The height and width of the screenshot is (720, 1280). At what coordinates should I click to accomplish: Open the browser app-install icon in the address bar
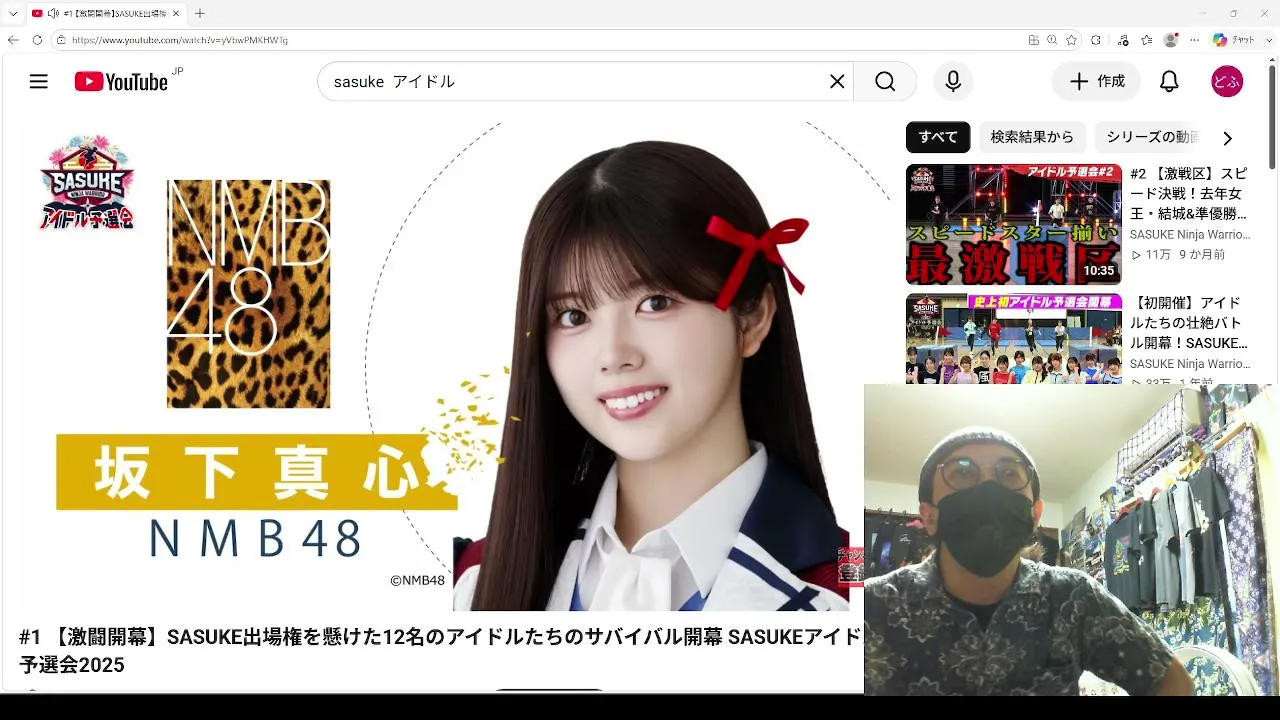[x=1034, y=40]
